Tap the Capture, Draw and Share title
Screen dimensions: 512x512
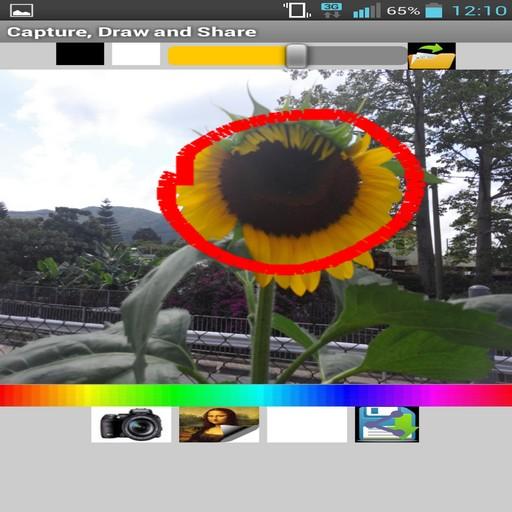pos(132,32)
